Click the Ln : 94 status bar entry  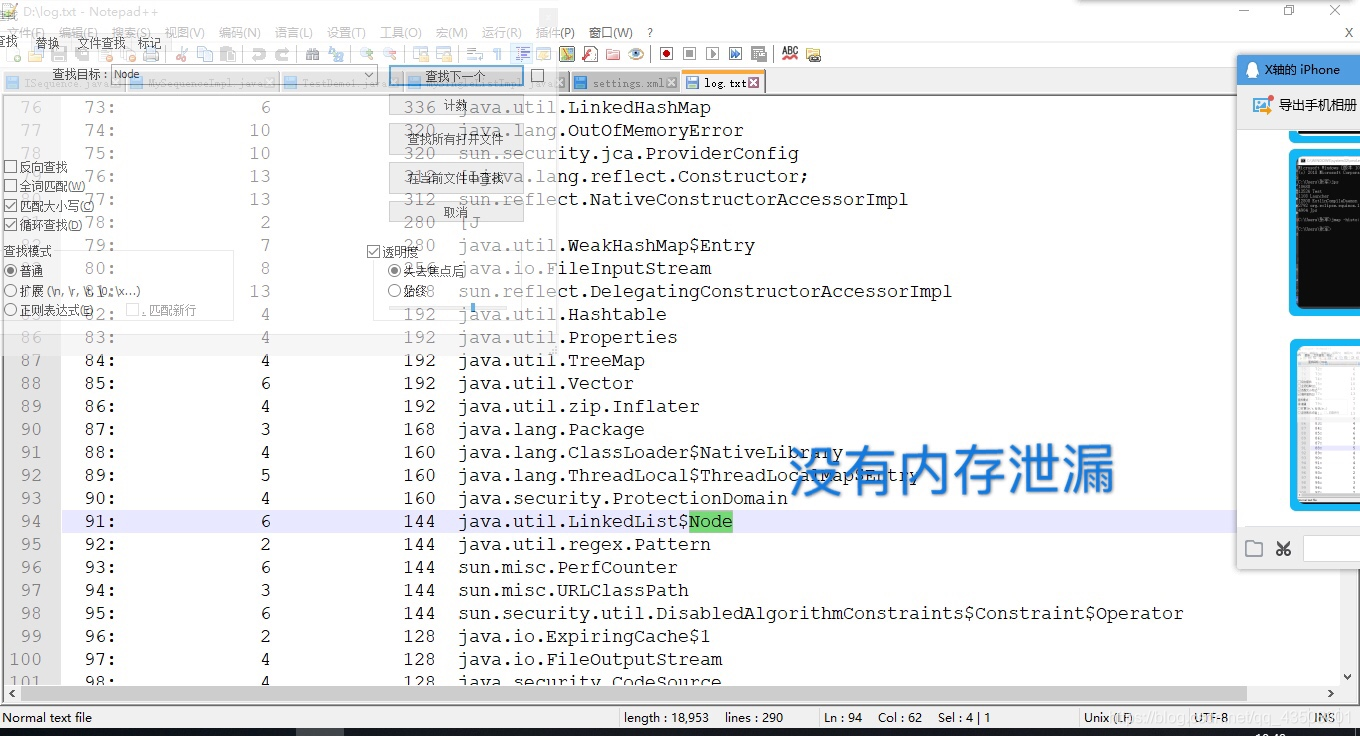click(x=843, y=718)
